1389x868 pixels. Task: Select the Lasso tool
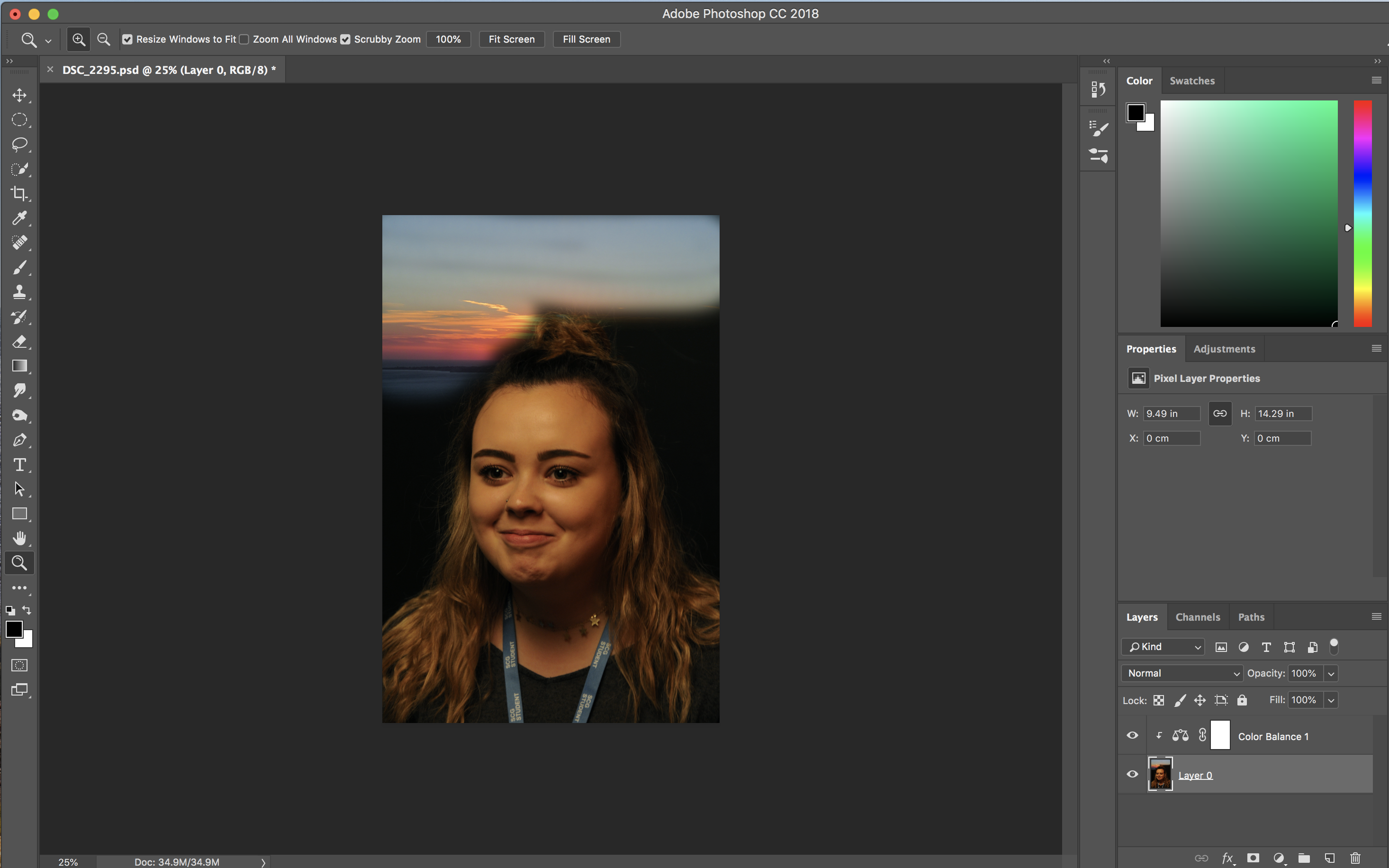(x=19, y=144)
